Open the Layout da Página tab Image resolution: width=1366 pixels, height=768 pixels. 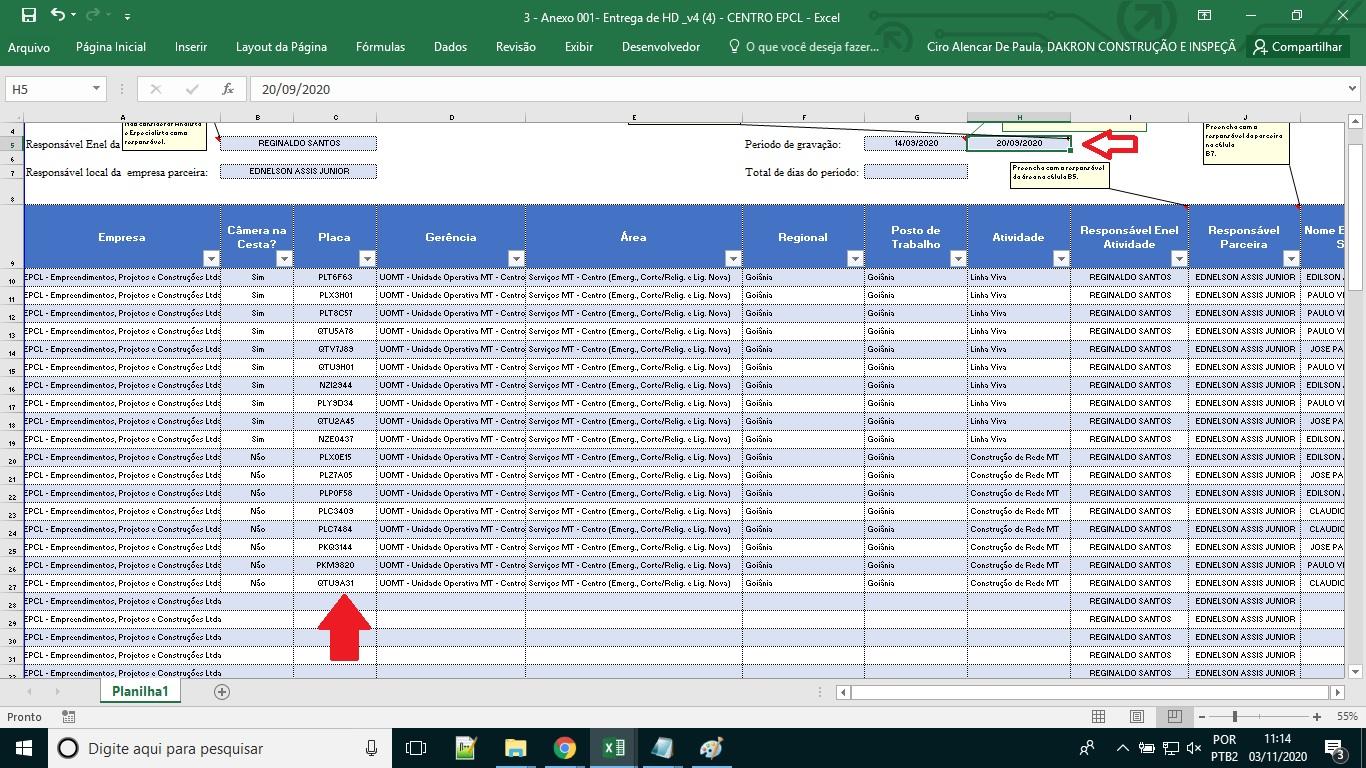coord(281,47)
